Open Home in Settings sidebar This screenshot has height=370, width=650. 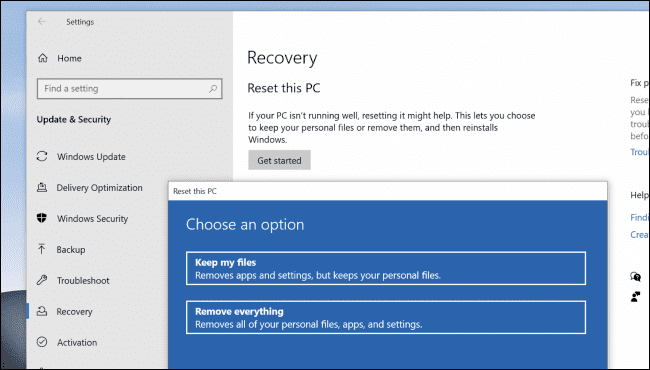69,58
